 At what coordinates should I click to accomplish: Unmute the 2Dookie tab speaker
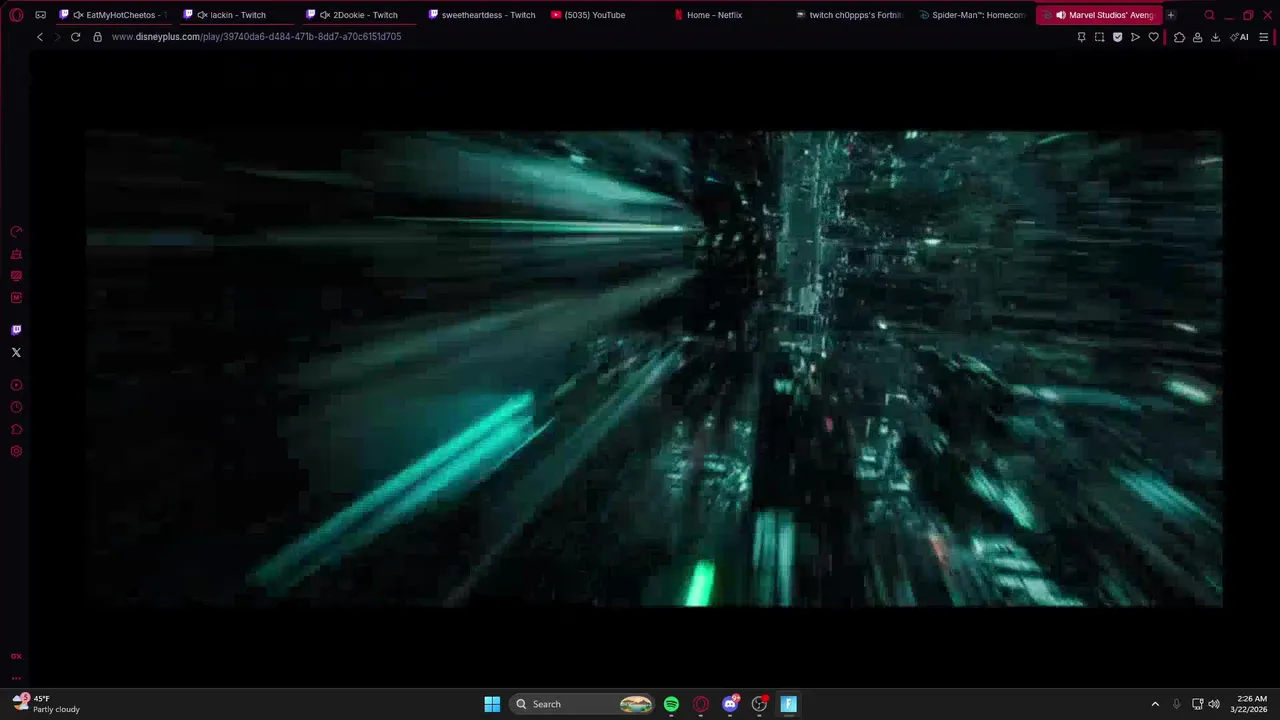pos(325,15)
